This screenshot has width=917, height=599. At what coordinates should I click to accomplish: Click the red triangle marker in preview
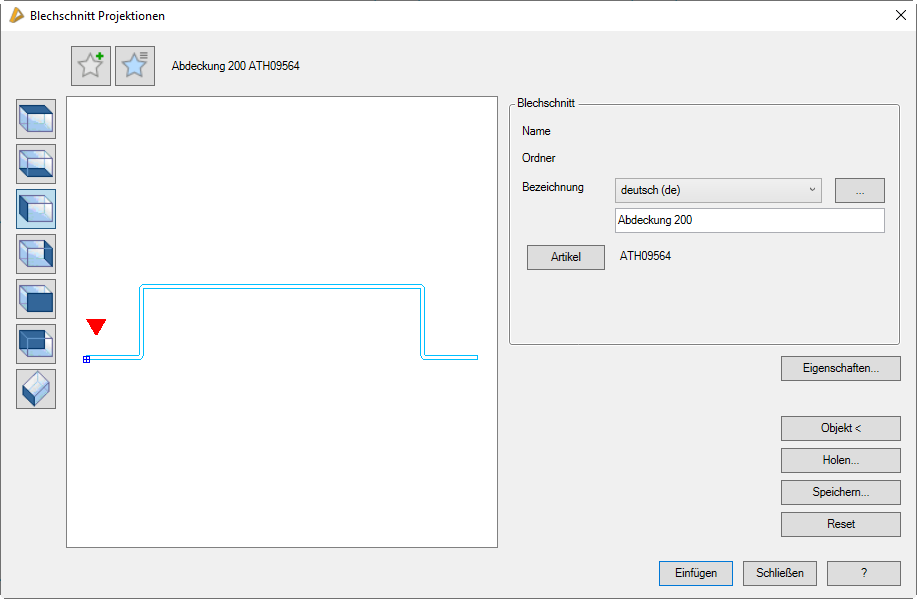pyautogui.click(x=96, y=327)
